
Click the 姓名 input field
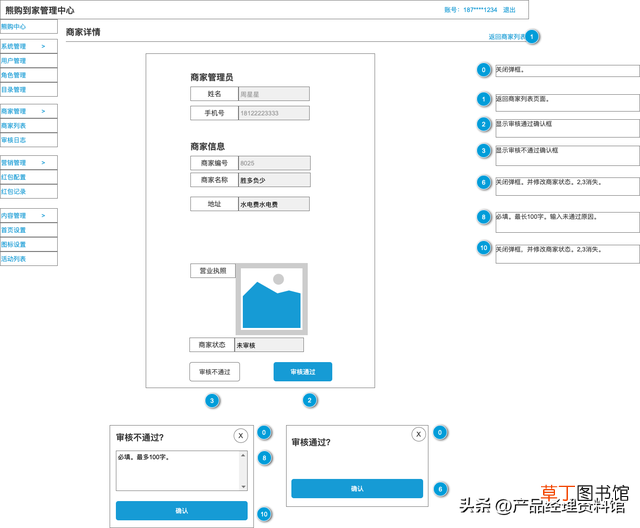(274, 94)
